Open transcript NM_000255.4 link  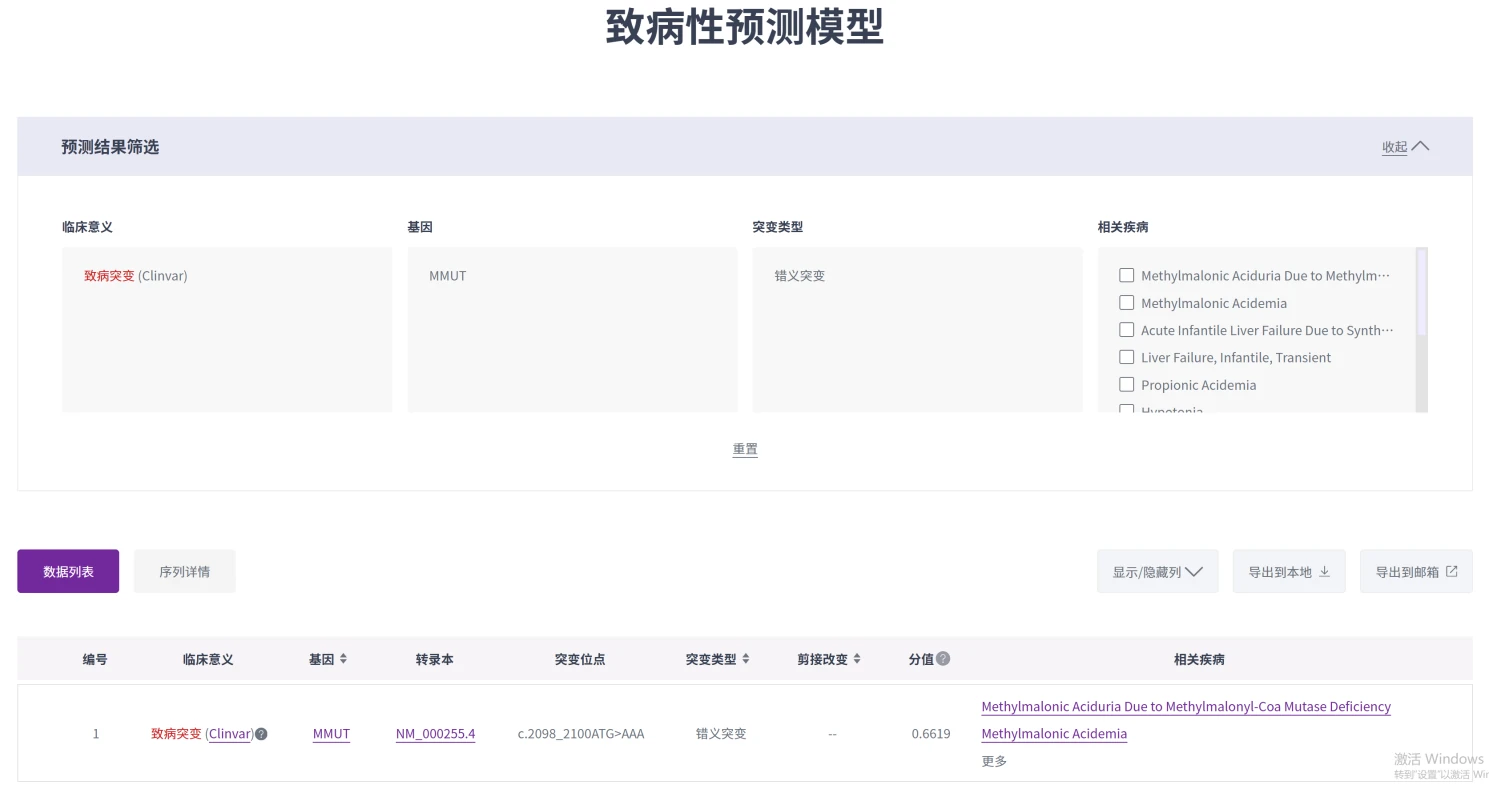coord(435,734)
